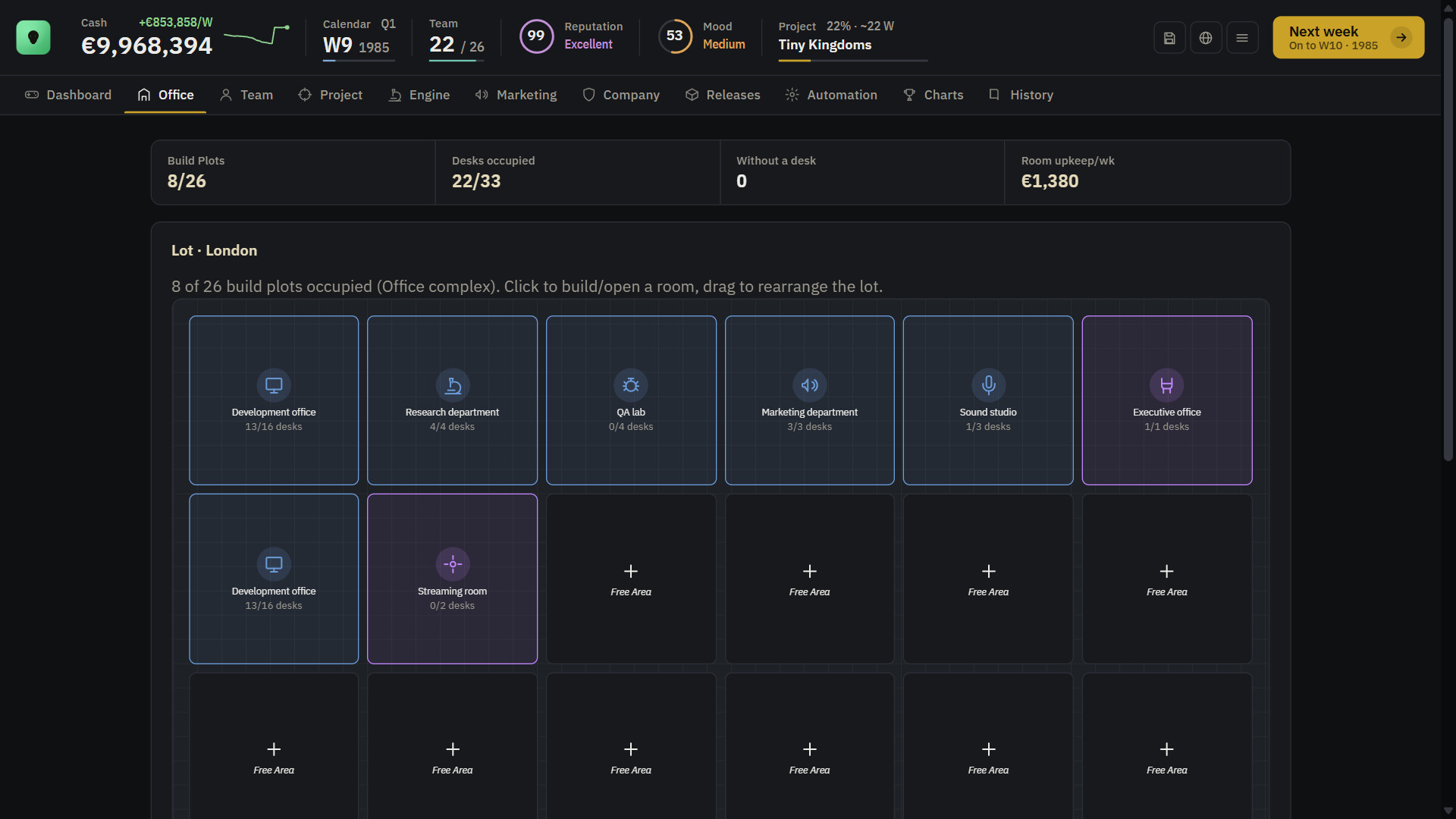Click the W9 1985 calendar week
The width and height of the screenshot is (1456, 819).
pos(356,45)
